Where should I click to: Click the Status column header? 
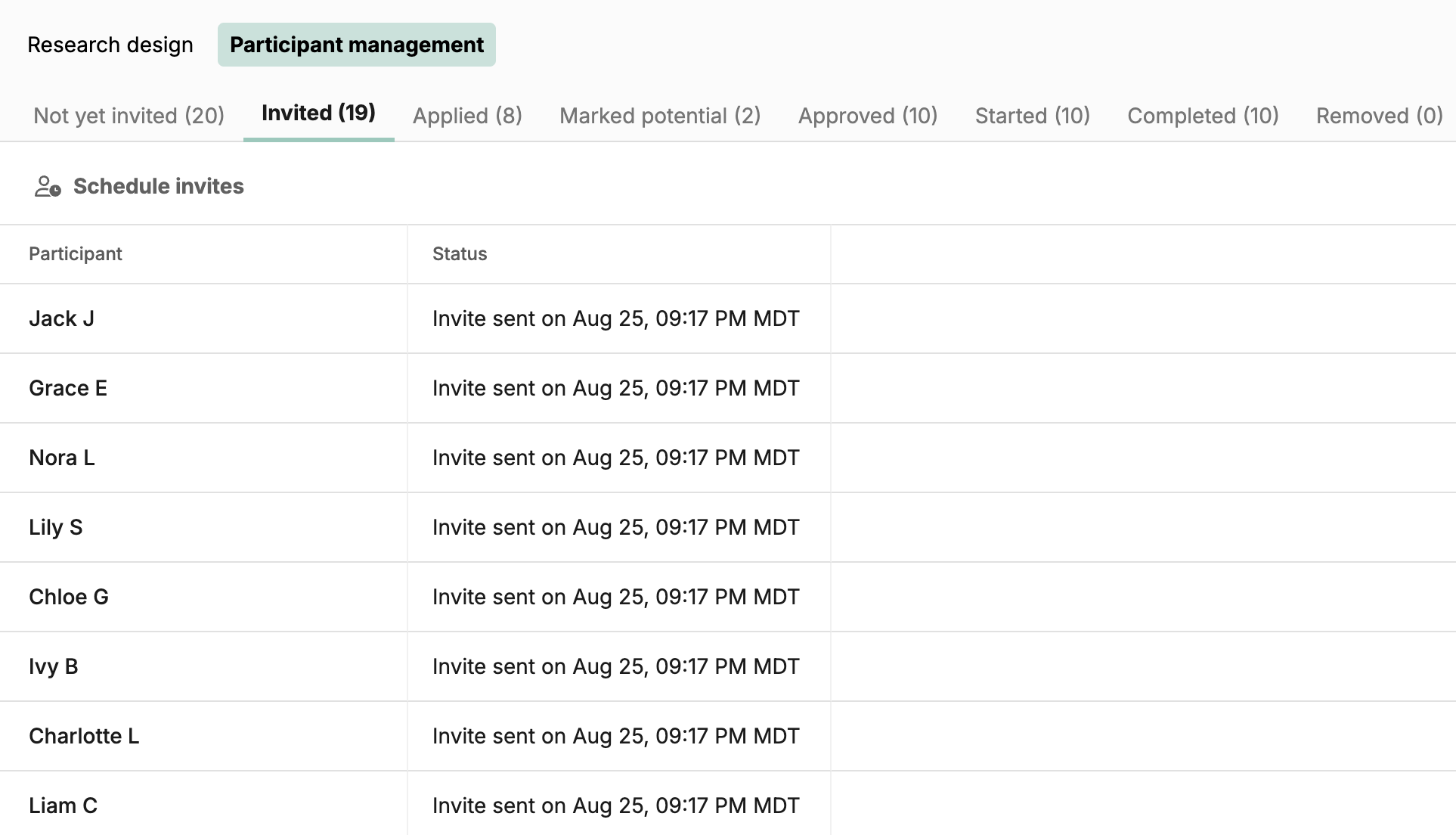460,254
